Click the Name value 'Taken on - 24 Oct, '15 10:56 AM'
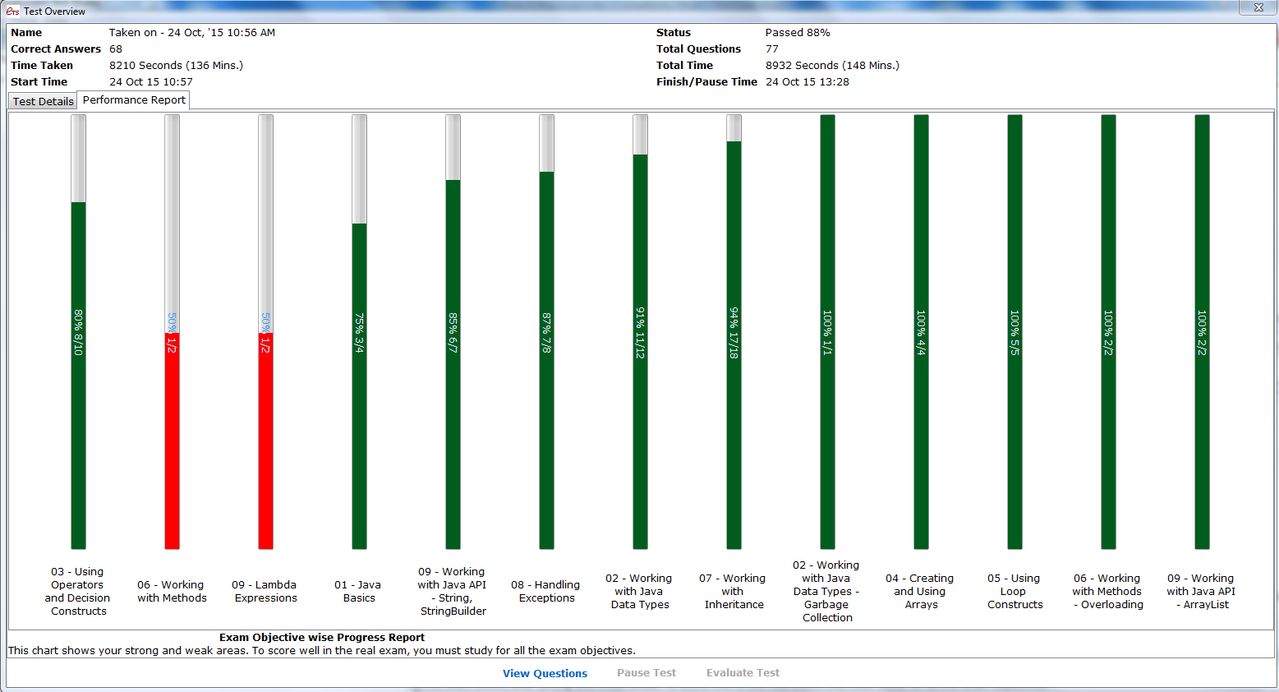Viewport: 1279px width, 692px height. [192, 33]
